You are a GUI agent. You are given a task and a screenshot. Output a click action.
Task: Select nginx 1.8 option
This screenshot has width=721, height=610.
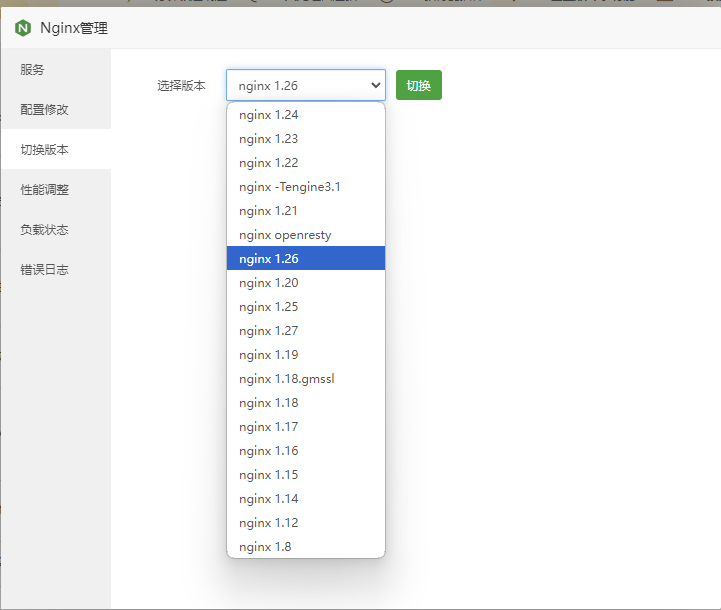pyautogui.click(x=306, y=547)
